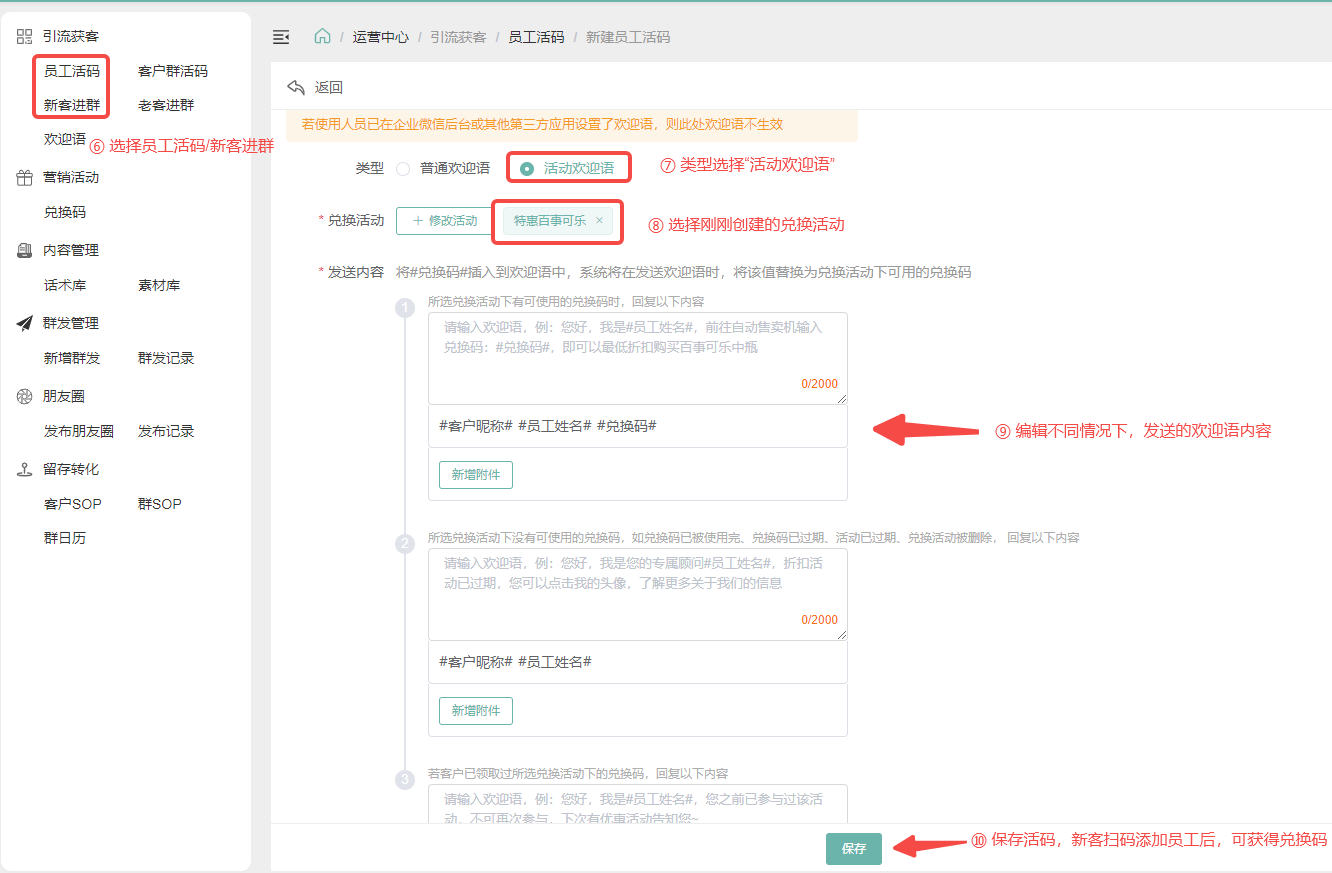Viewport: 1332px width, 873px height.
Task: Open the 内容管理 sidebar section
Action: (70, 251)
